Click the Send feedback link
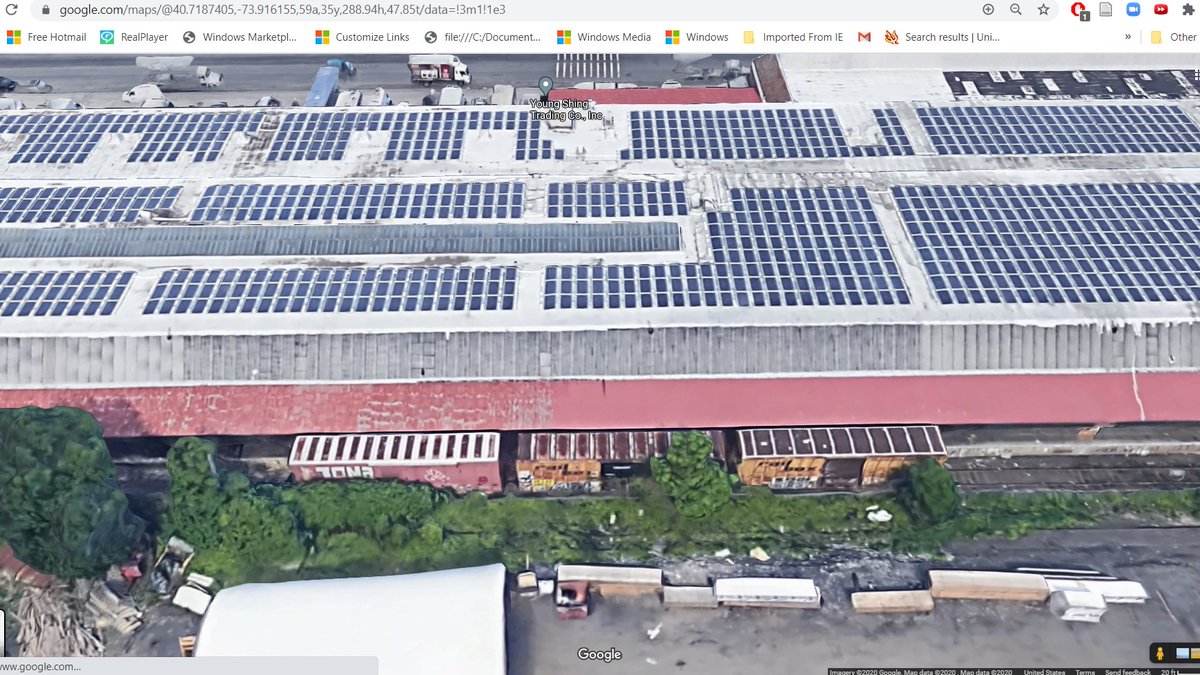This screenshot has height=675, width=1200. [1128, 671]
